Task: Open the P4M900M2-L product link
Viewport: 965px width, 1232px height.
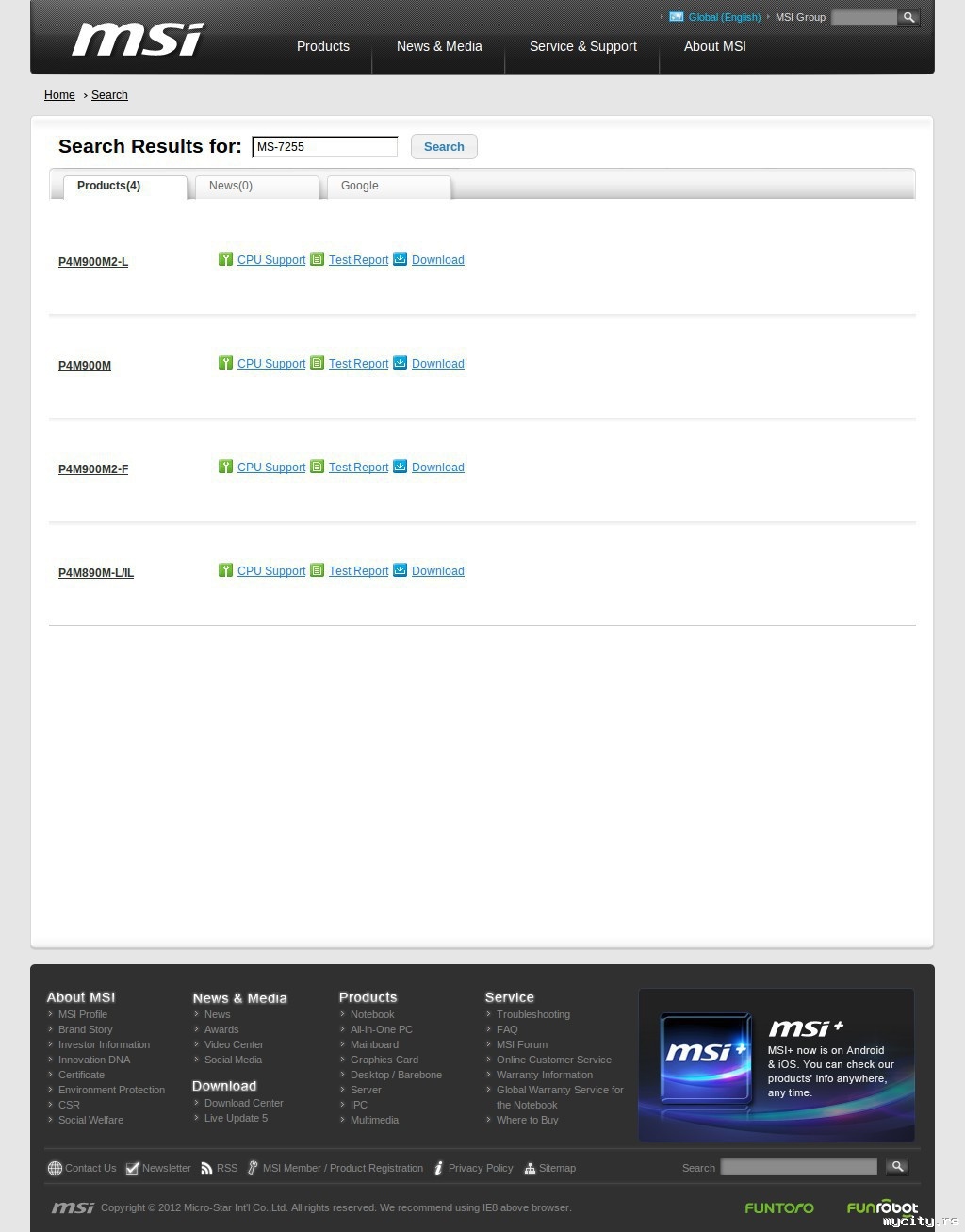Action: tap(93, 262)
